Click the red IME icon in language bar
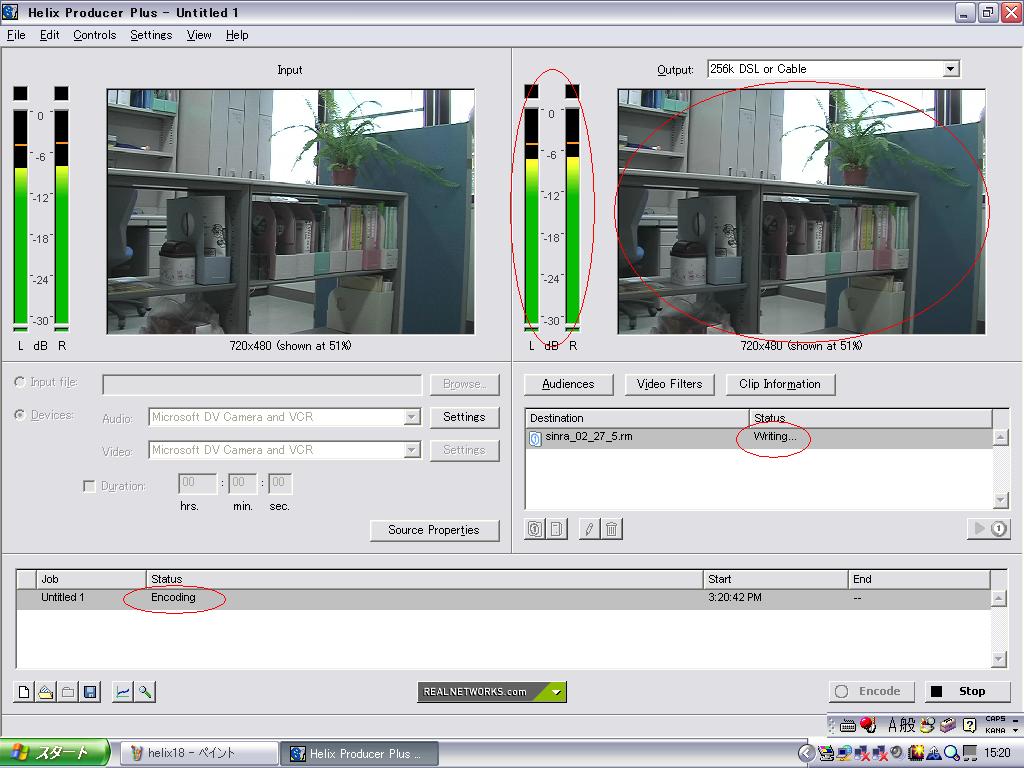This screenshot has width=1024, height=768. pyautogui.click(x=868, y=724)
